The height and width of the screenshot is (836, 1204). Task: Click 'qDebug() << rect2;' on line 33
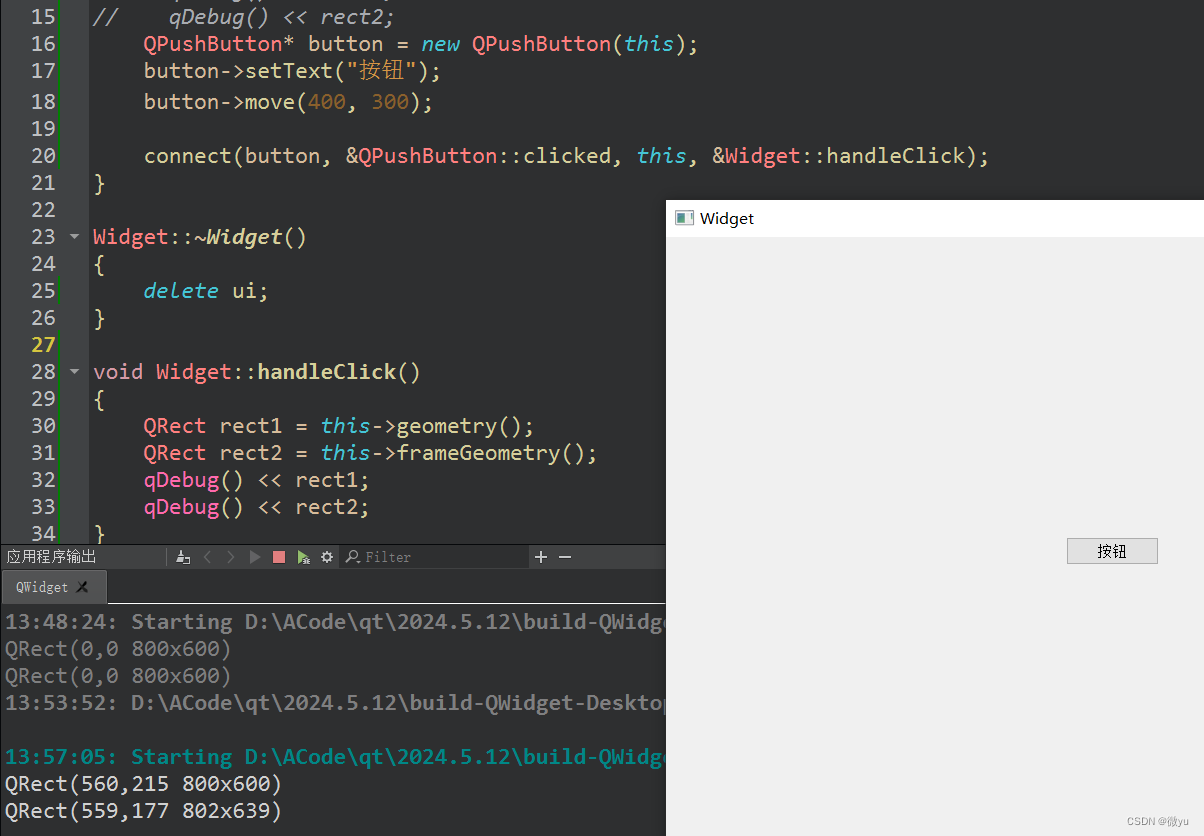pos(256,507)
